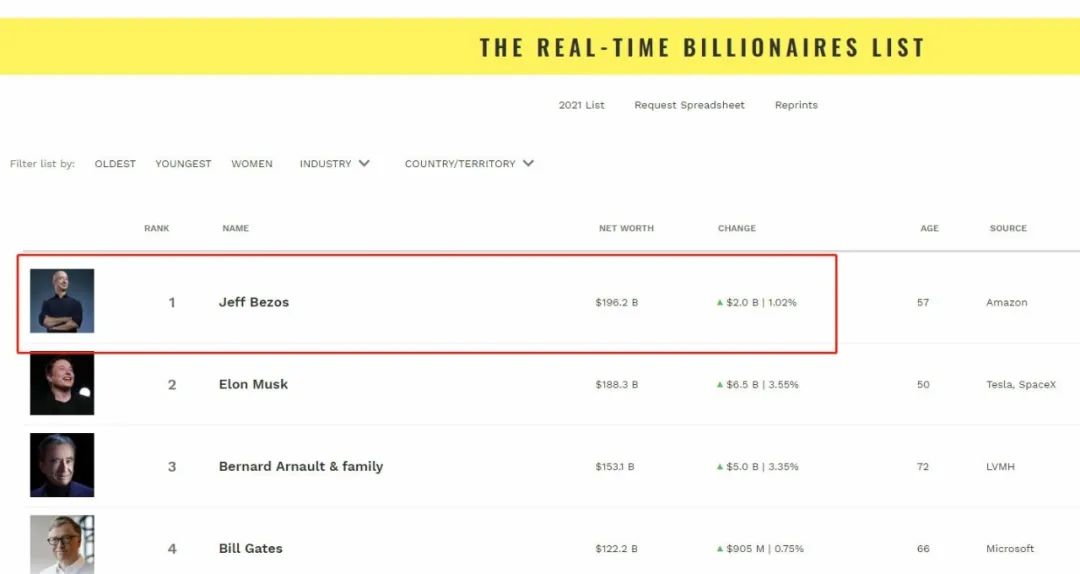
Task: Click the Bill Gates name
Action: pyautogui.click(x=251, y=548)
